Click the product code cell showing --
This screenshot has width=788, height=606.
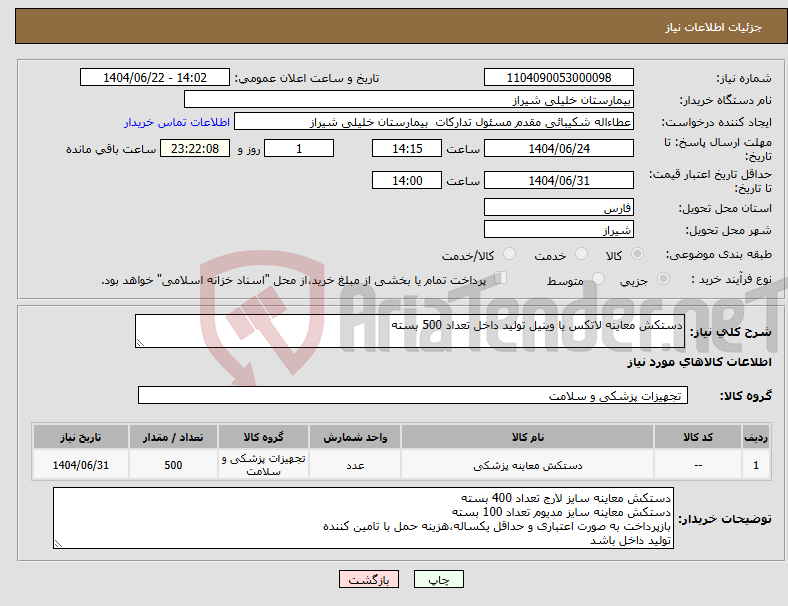[x=698, y=465]
